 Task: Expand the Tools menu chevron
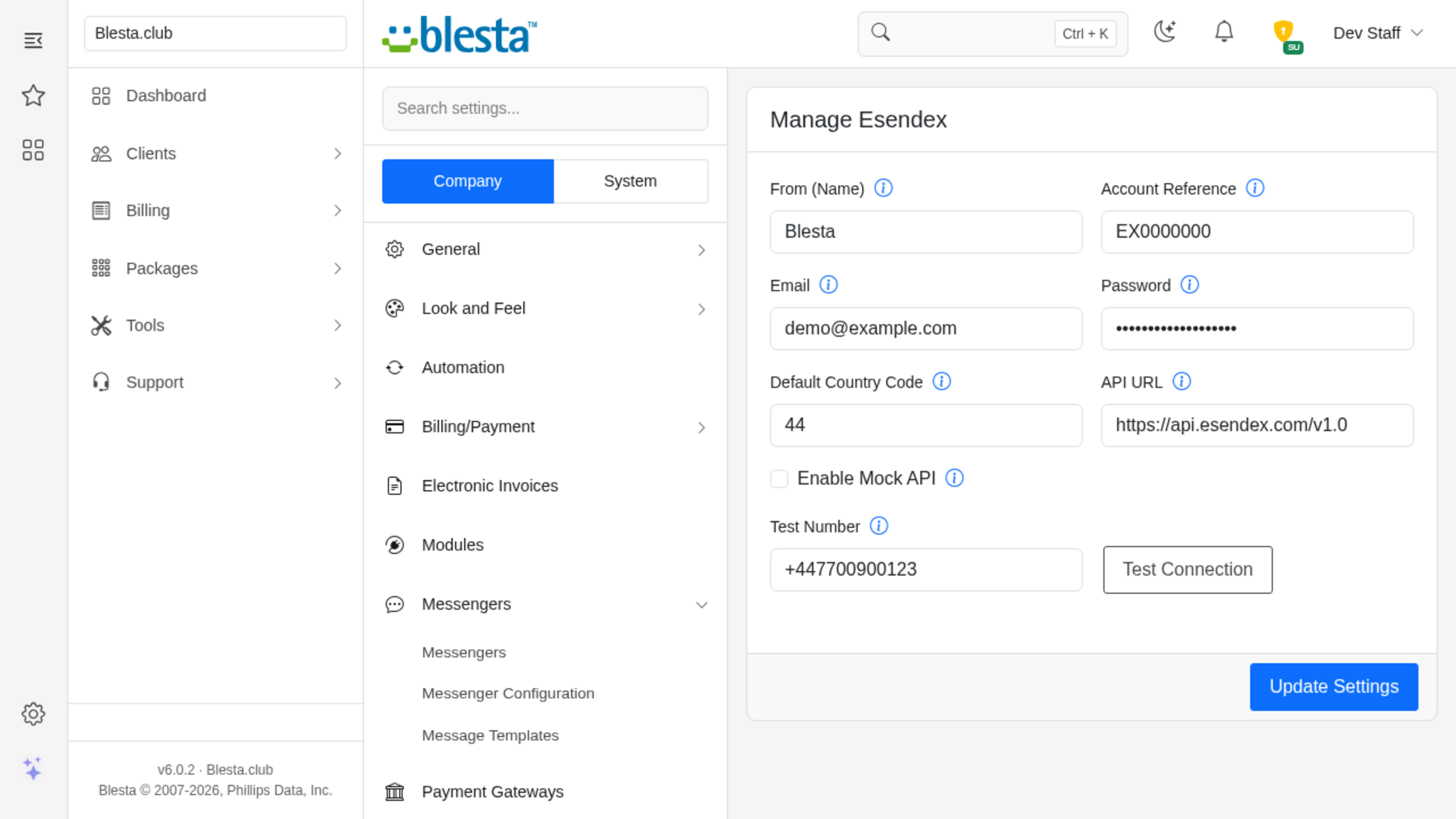tap(337, 325)
